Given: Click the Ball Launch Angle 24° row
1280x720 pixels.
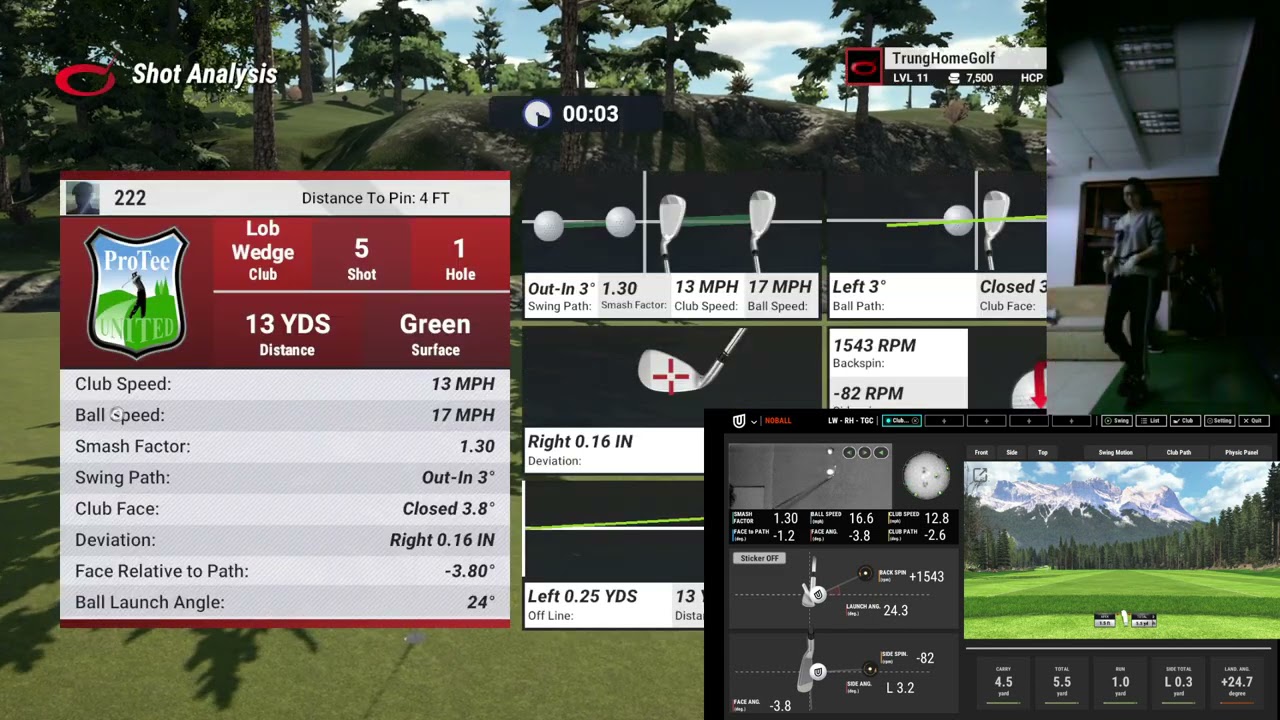Looking at the screenshot, I should (x=285, y=603).
